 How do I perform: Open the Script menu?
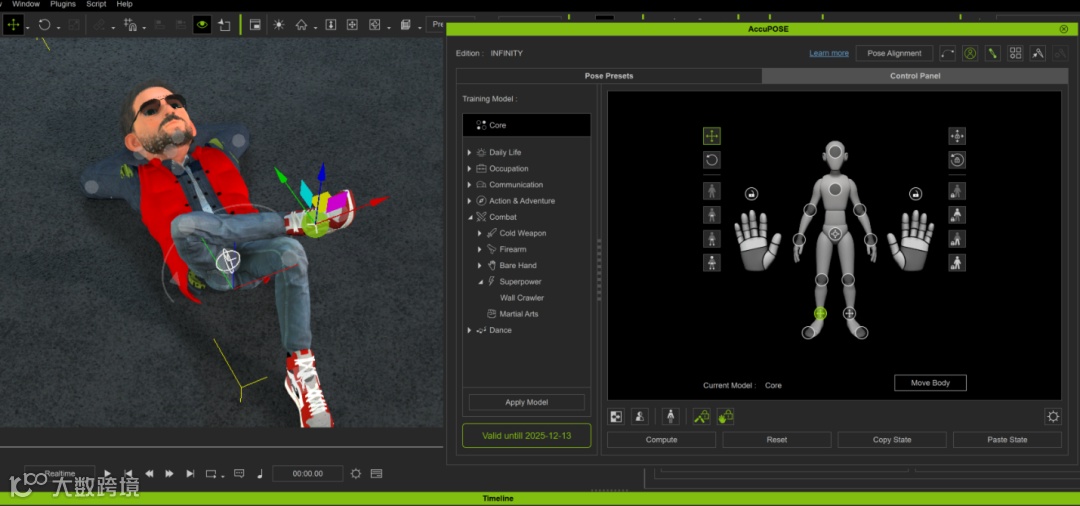(96, 4)
